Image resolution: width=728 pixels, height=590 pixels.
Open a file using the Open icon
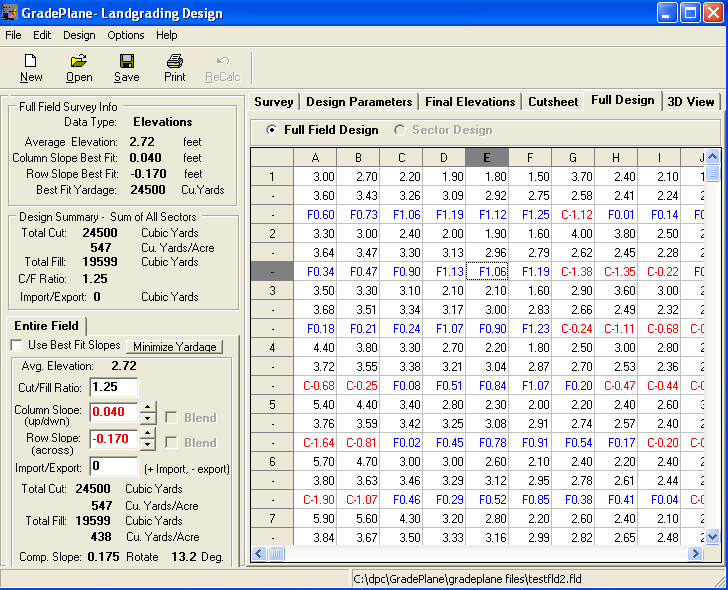[79, 67]
